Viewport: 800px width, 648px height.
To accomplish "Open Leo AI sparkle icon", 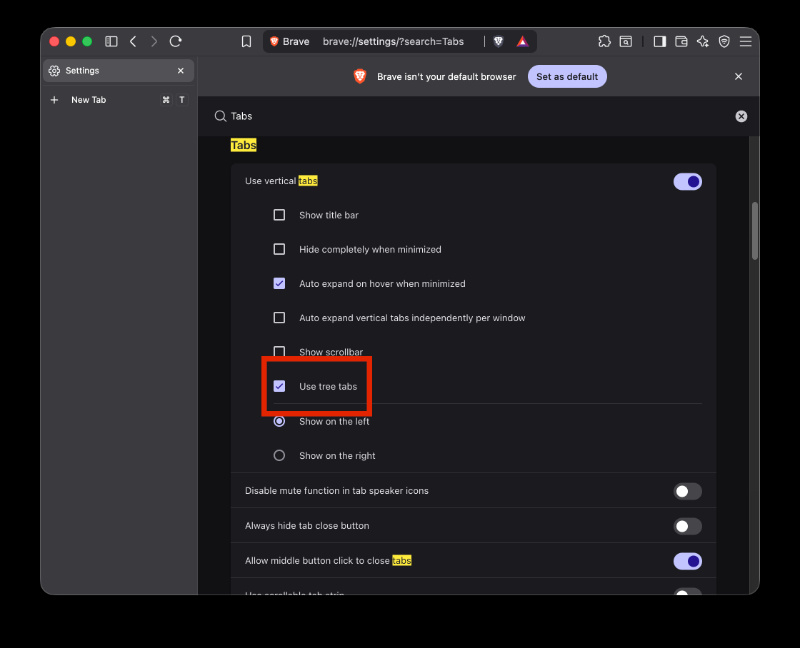I will pyautogui.click(x=703, y=41).
